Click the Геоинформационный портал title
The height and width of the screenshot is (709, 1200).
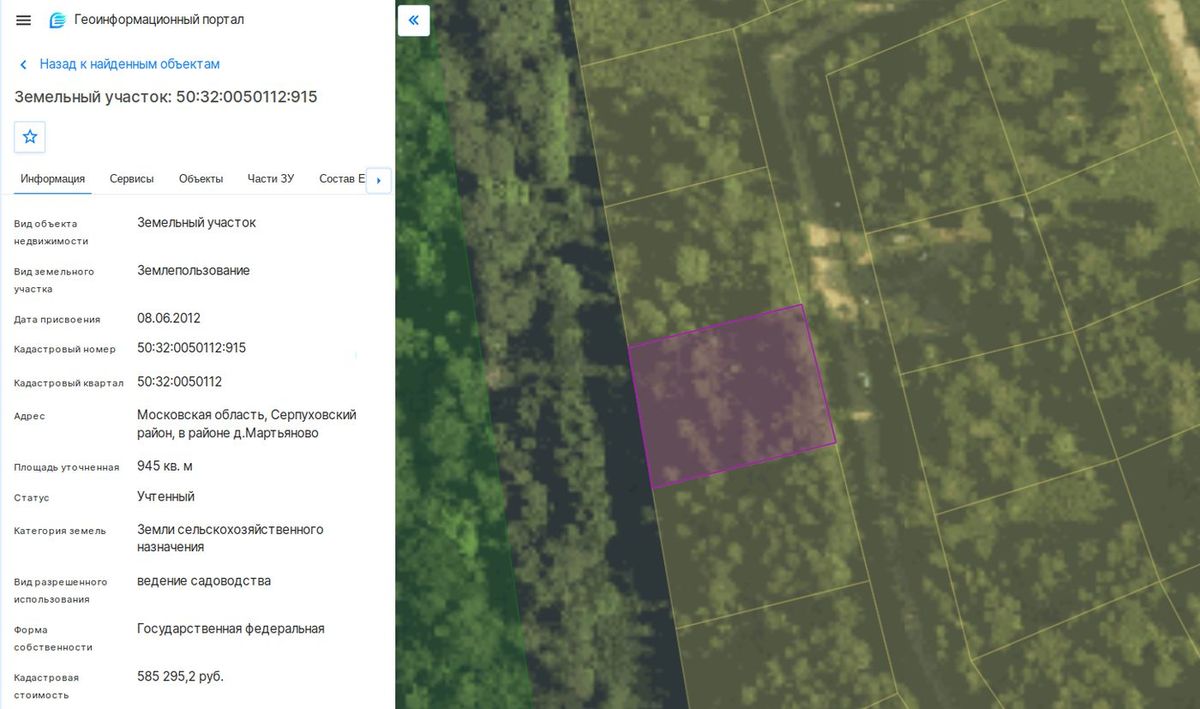[x=159, y=20]
